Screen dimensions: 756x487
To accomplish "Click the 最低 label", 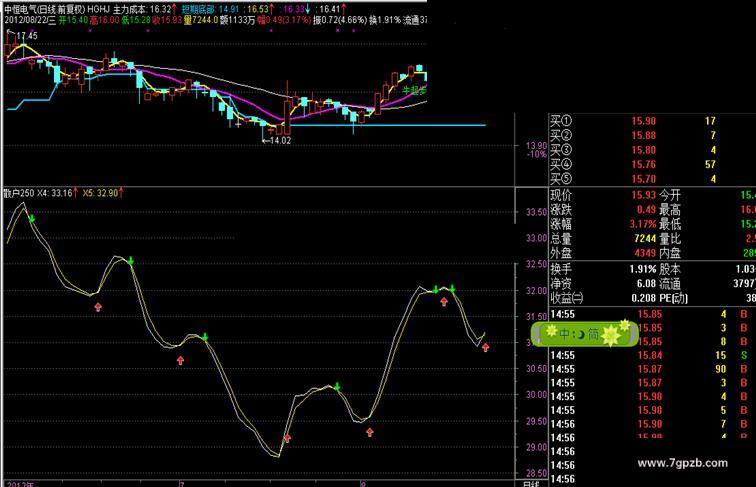I will [670, 224].
